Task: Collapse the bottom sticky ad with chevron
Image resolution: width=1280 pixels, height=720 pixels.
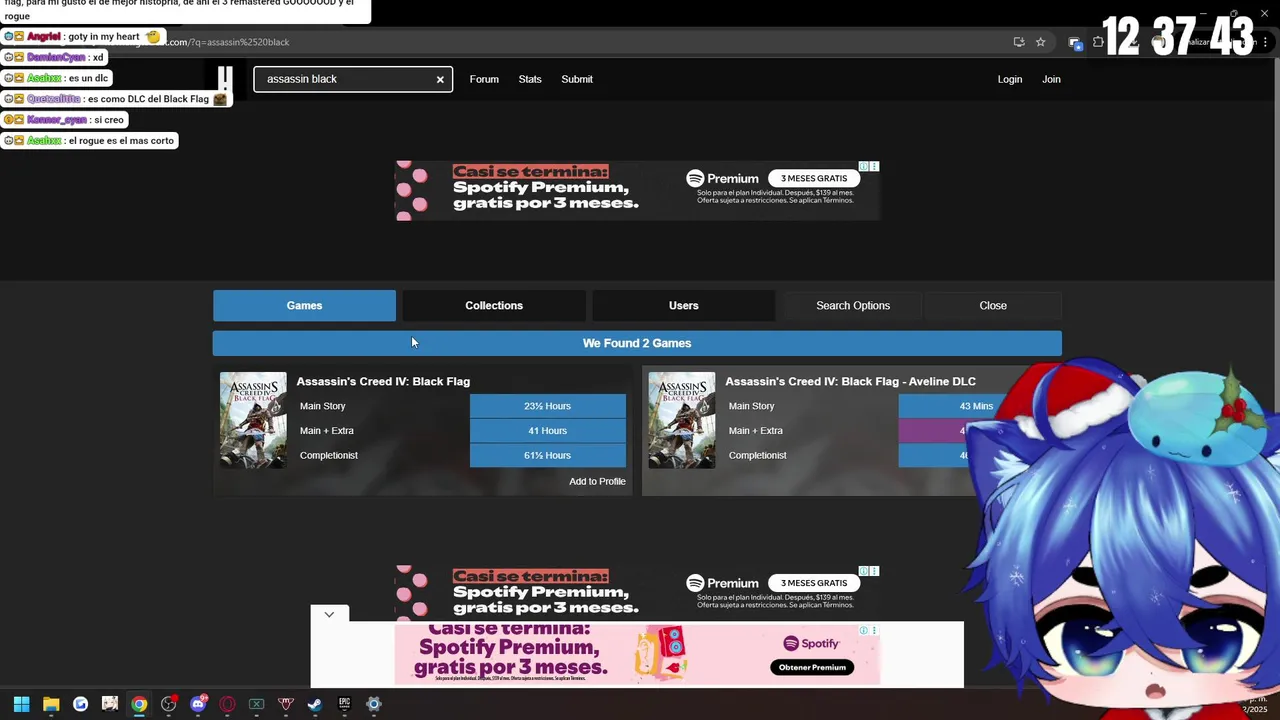Action: [x=329, y=614]
